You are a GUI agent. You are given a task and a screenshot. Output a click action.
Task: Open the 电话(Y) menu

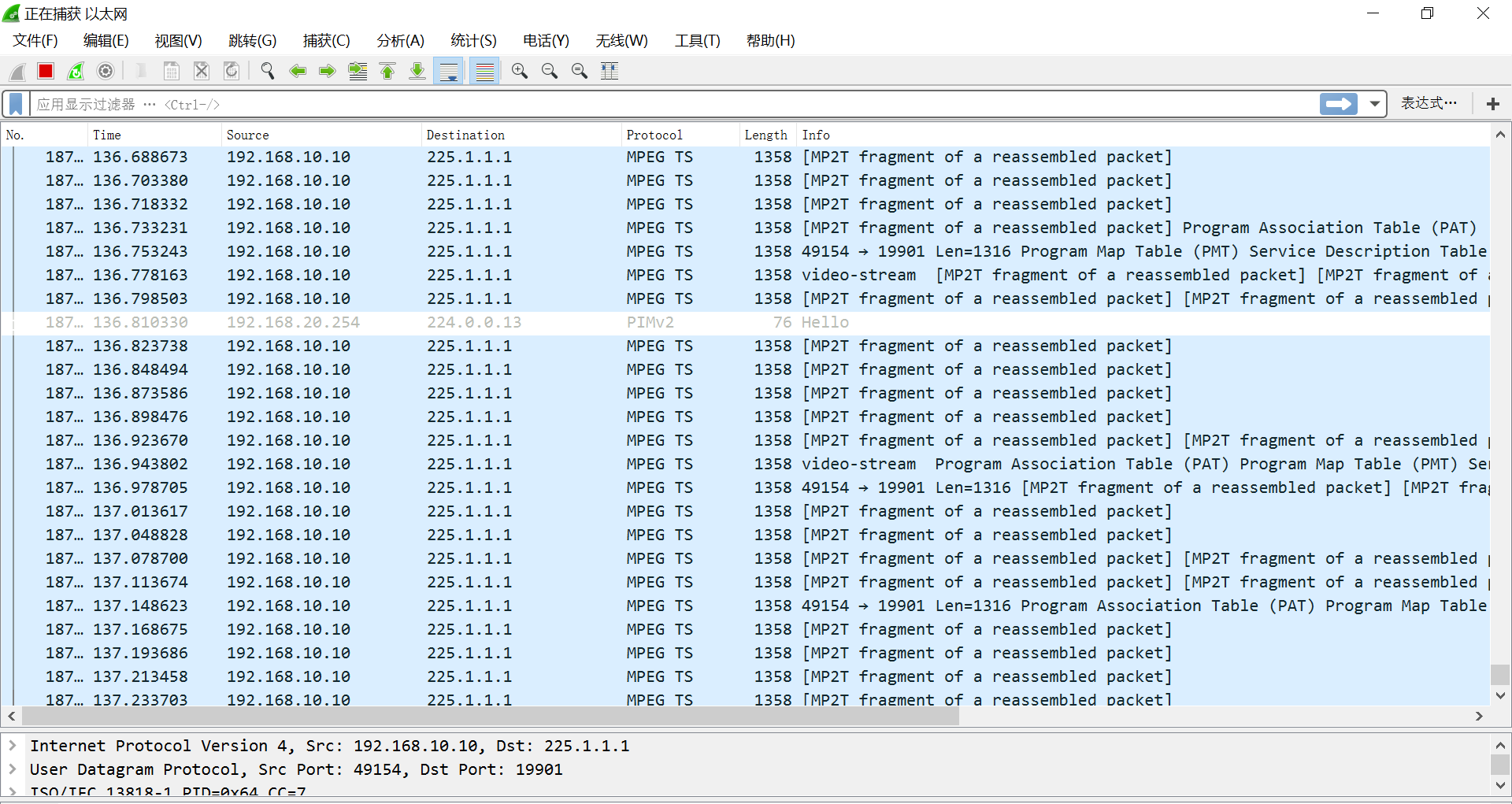[x=547, y=41]
